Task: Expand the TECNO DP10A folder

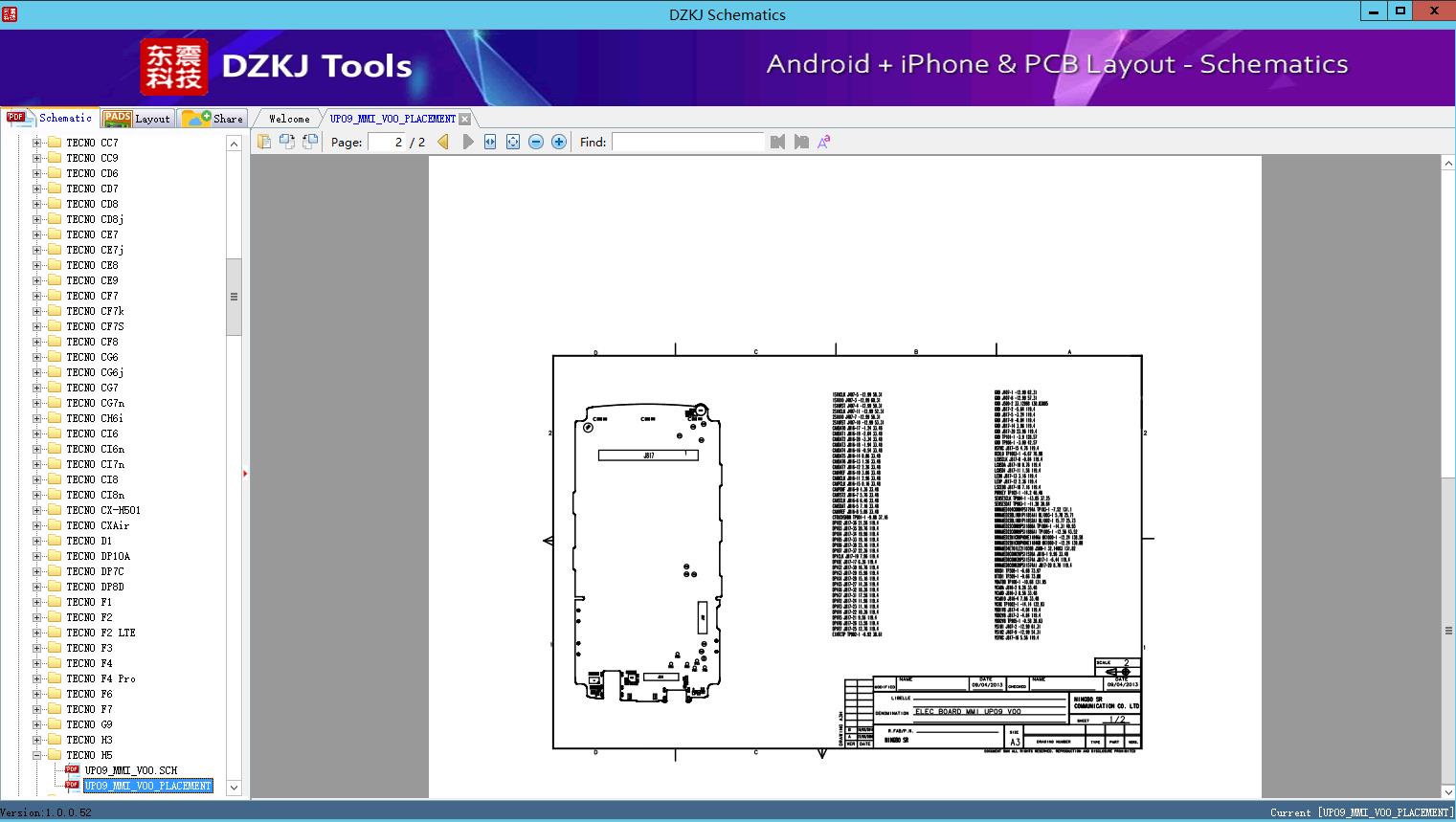Action: [x=36, y=556]
